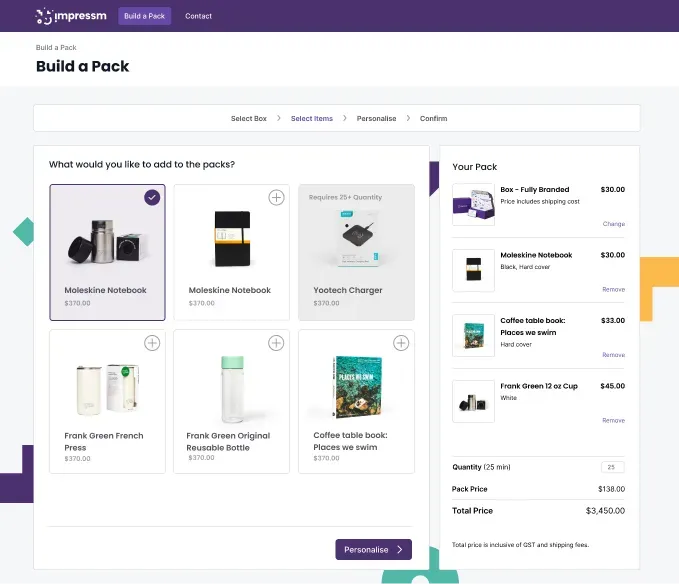
Task: Add Coffee table book via plus icon
Action: pos(401,343)
